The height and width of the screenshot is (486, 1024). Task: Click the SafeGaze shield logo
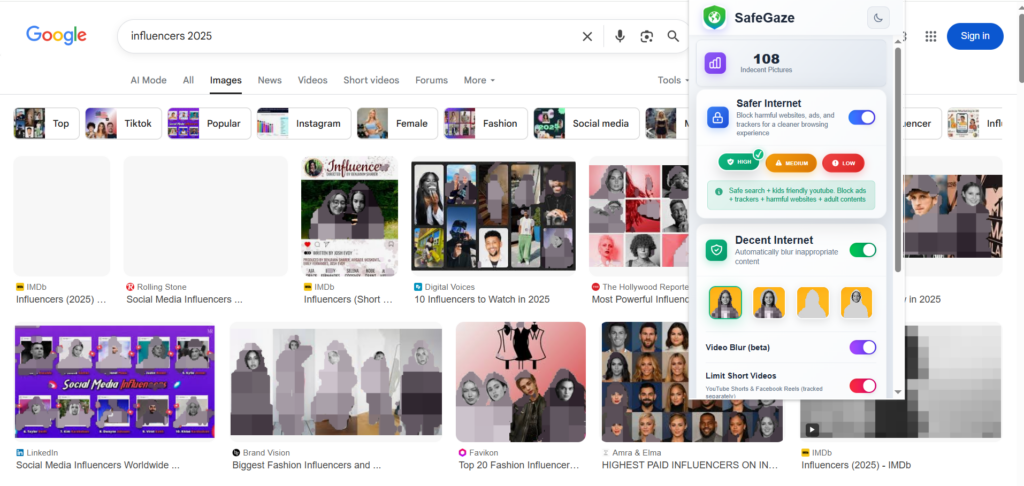point(714,17)
